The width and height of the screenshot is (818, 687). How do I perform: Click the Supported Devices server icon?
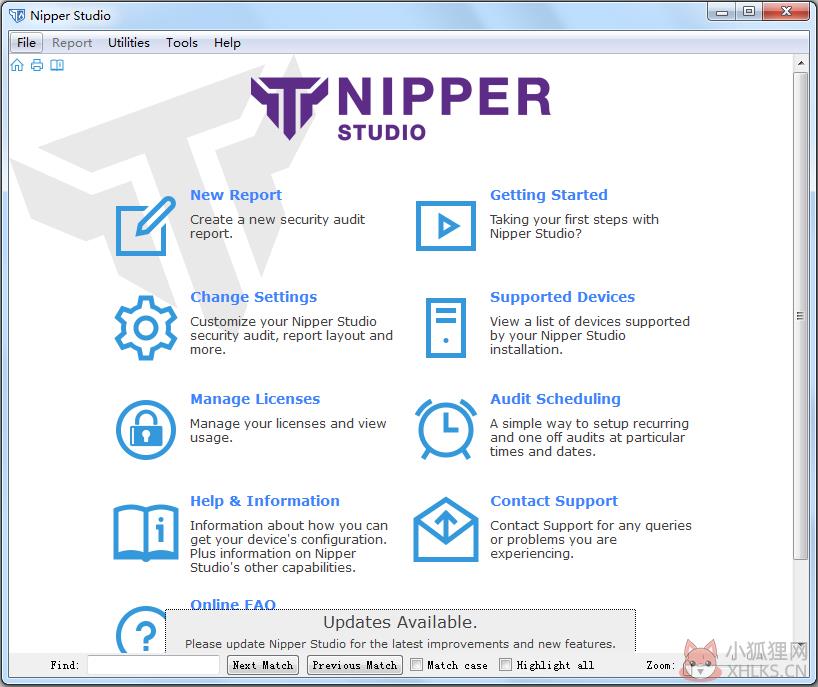point(446,328)
